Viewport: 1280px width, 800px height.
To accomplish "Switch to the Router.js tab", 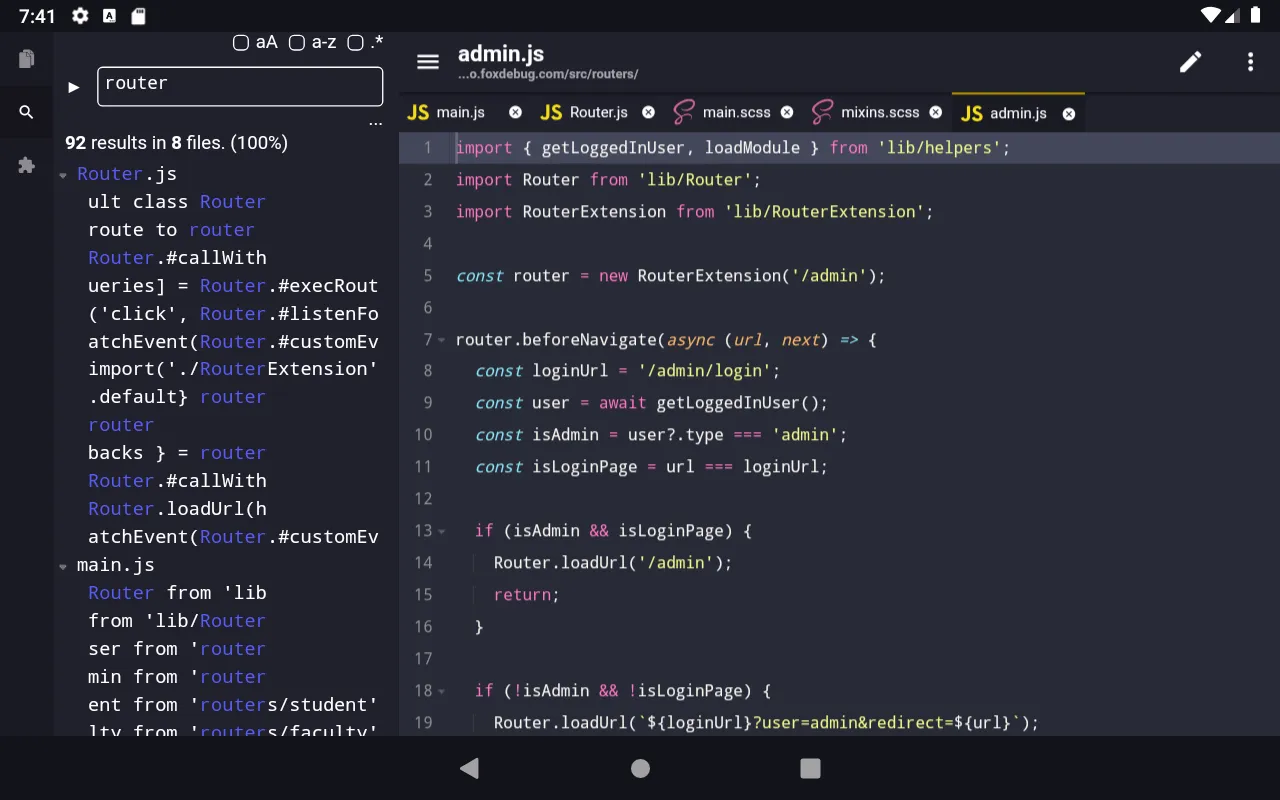I will click(x=599, y=113).
